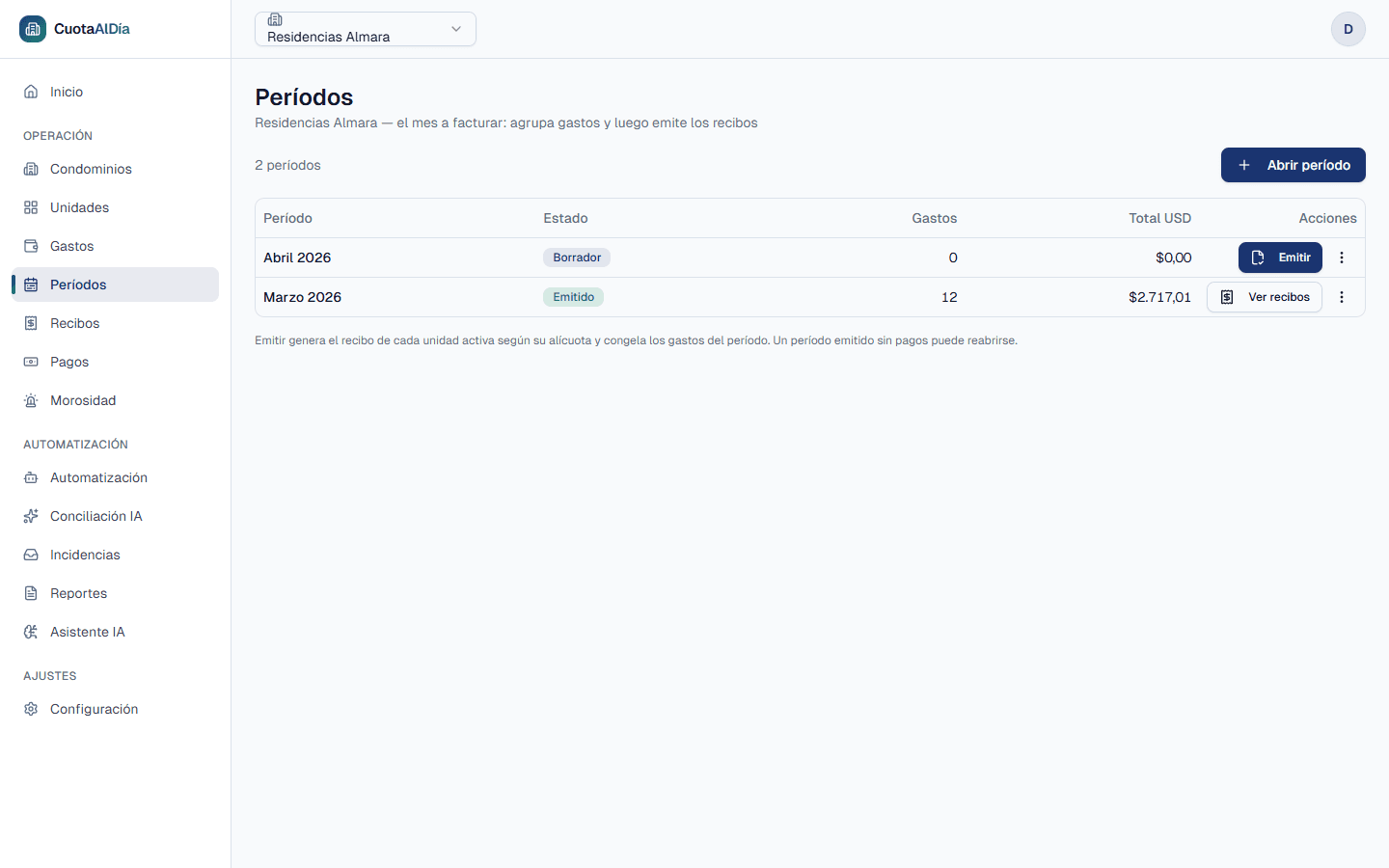Click the Reportes document icon
The width and height of the screenshot is (1389, 868).
click(31, 593)
